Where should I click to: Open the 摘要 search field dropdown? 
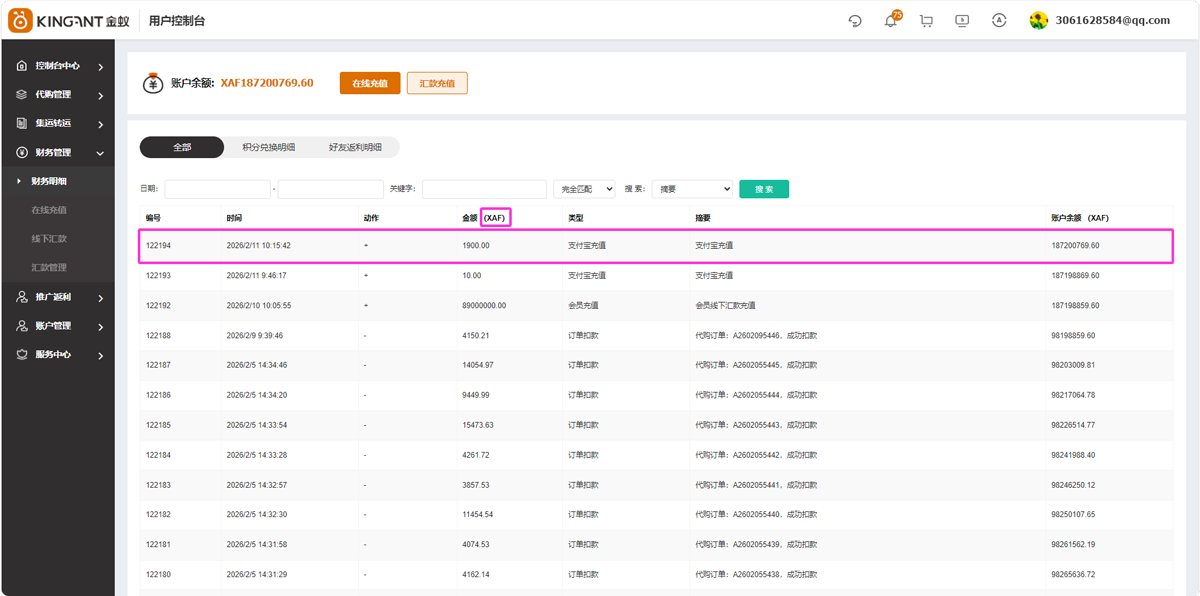692,189
